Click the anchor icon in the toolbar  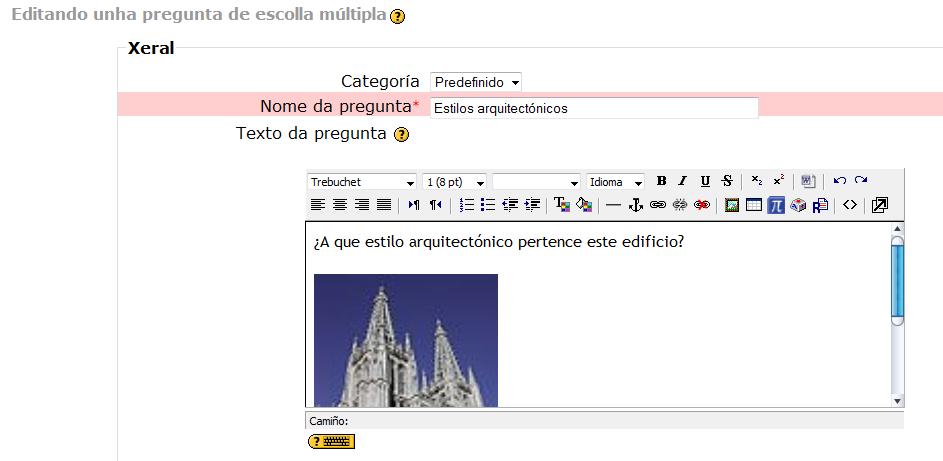pyautogui.click(x=635, y=205)
